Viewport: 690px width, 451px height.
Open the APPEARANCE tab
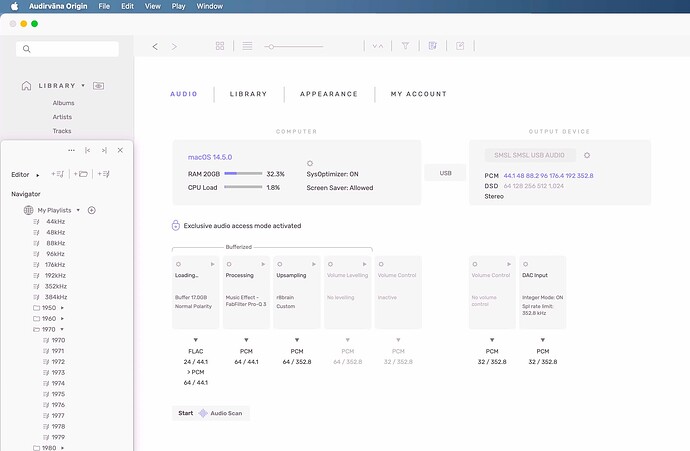[329, 94]
